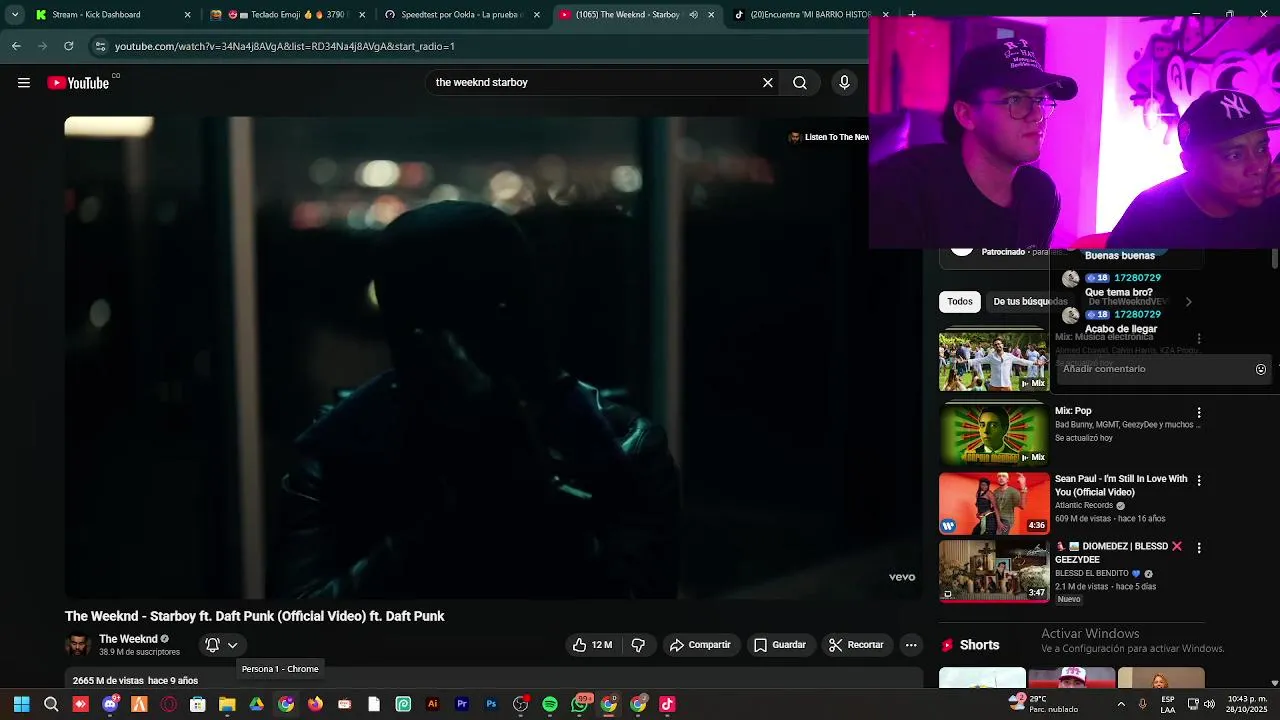Open Chrome tab search dropdown arrow
The image size is (1280, 720).
14,15
